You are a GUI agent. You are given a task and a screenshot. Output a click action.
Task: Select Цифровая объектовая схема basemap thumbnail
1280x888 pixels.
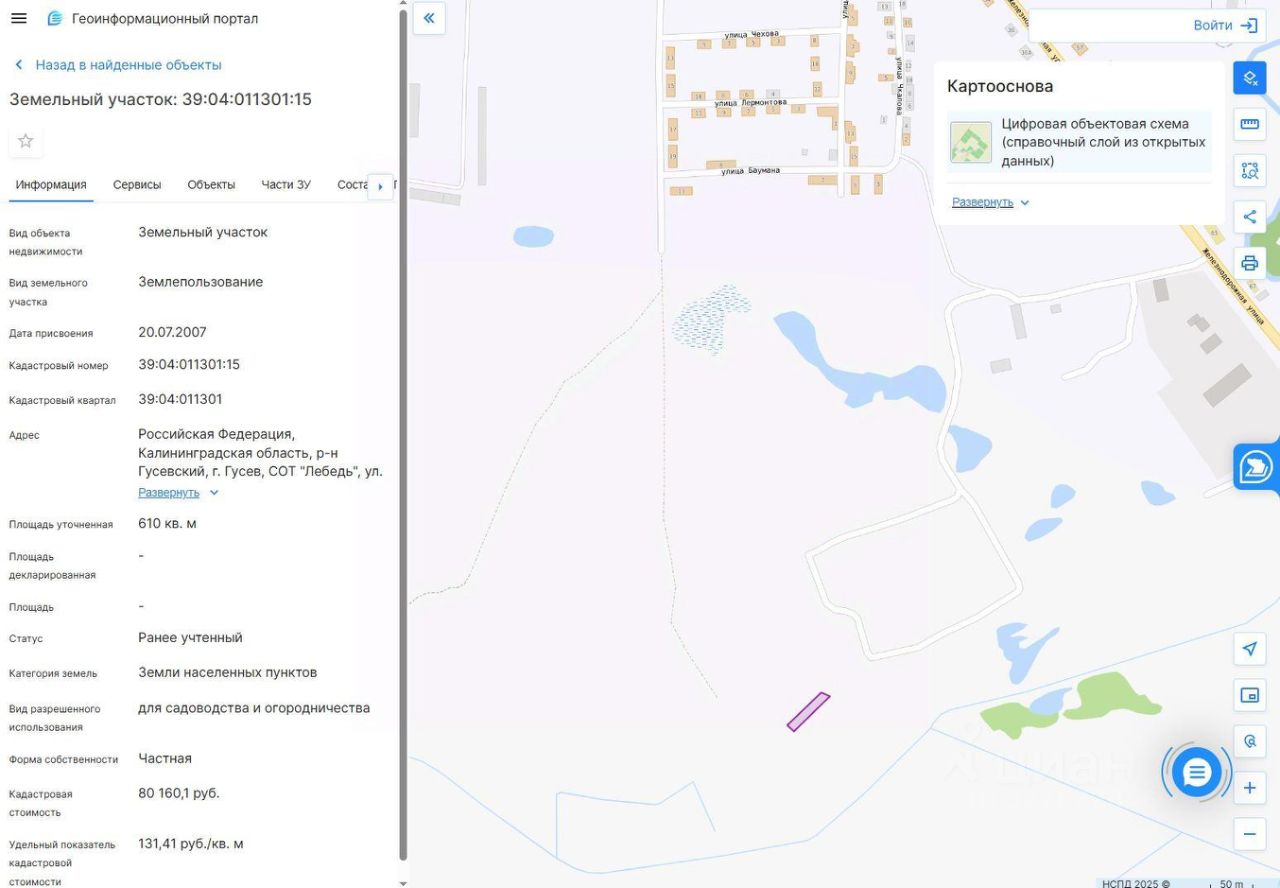(971, 142)
